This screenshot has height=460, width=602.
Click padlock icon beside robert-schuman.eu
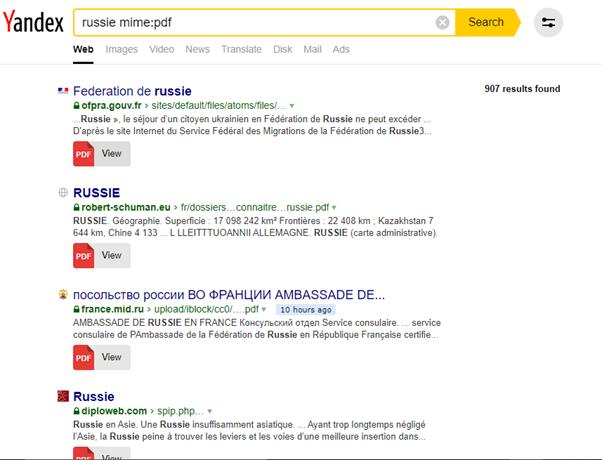[76, 207]
